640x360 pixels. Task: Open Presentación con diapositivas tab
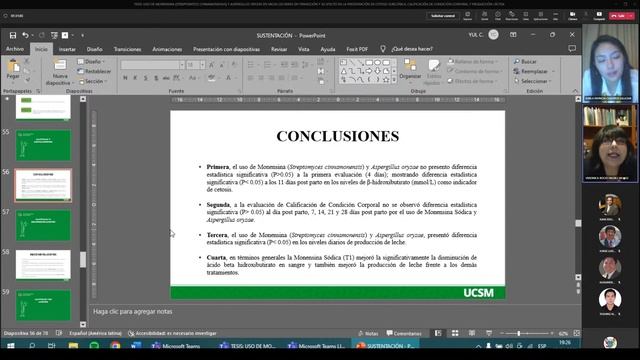(x=226, y=49)
